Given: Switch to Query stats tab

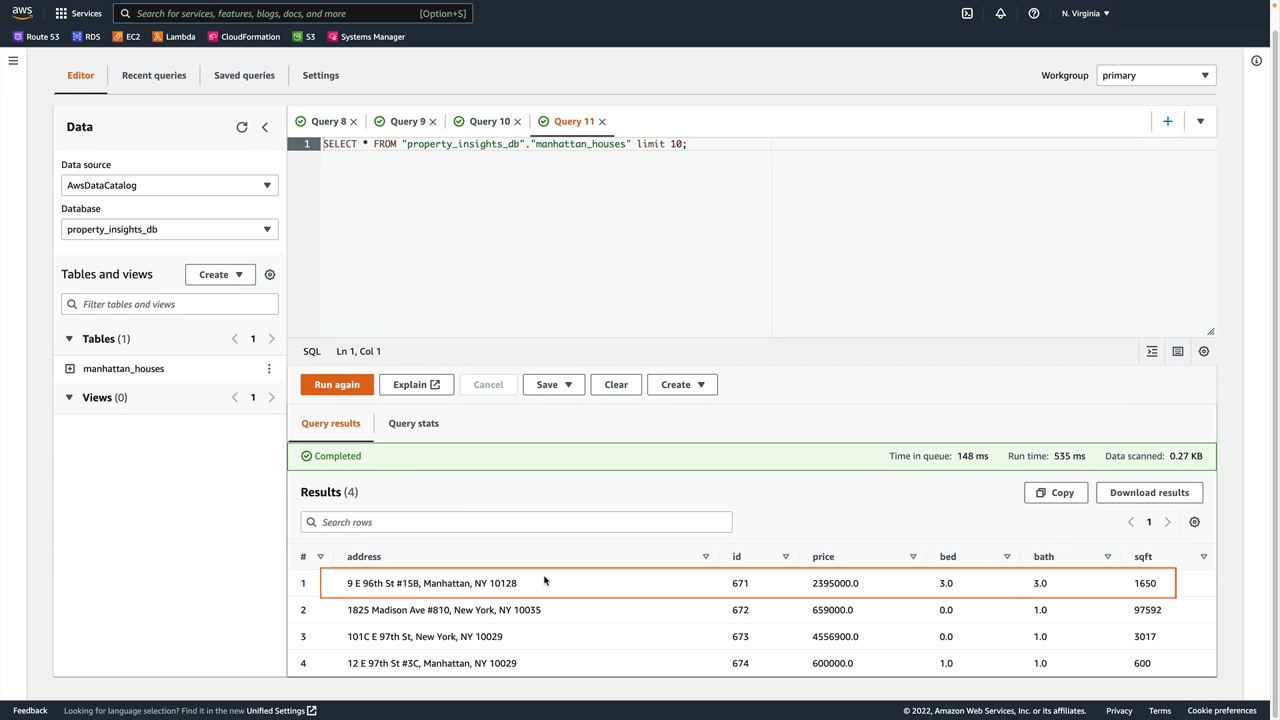Looking at the screenshot, I should 413,423.
